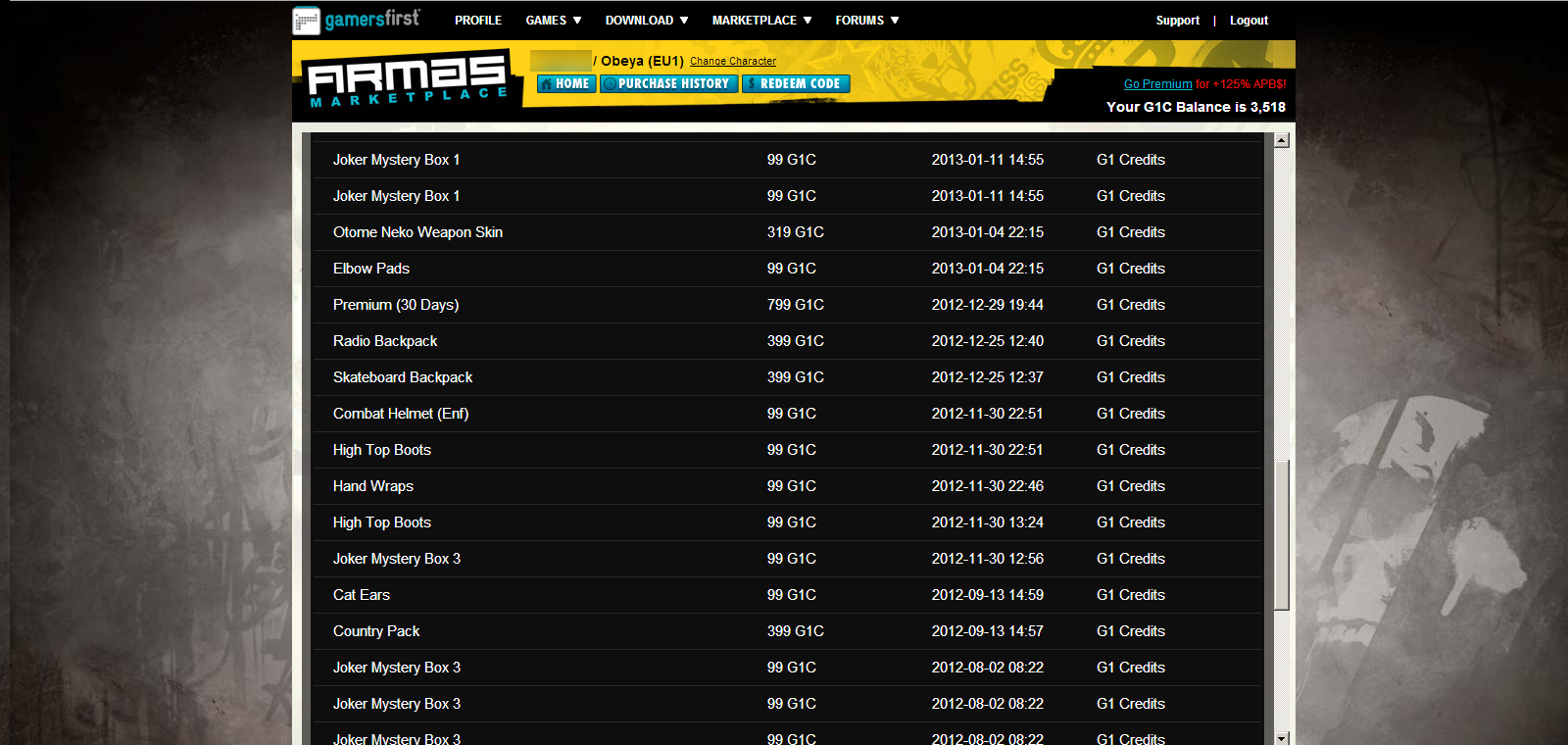Click the scrollbar up arrow
Screen dimensions: 1568x745
pyautogui.click(x=1281, y=140)
